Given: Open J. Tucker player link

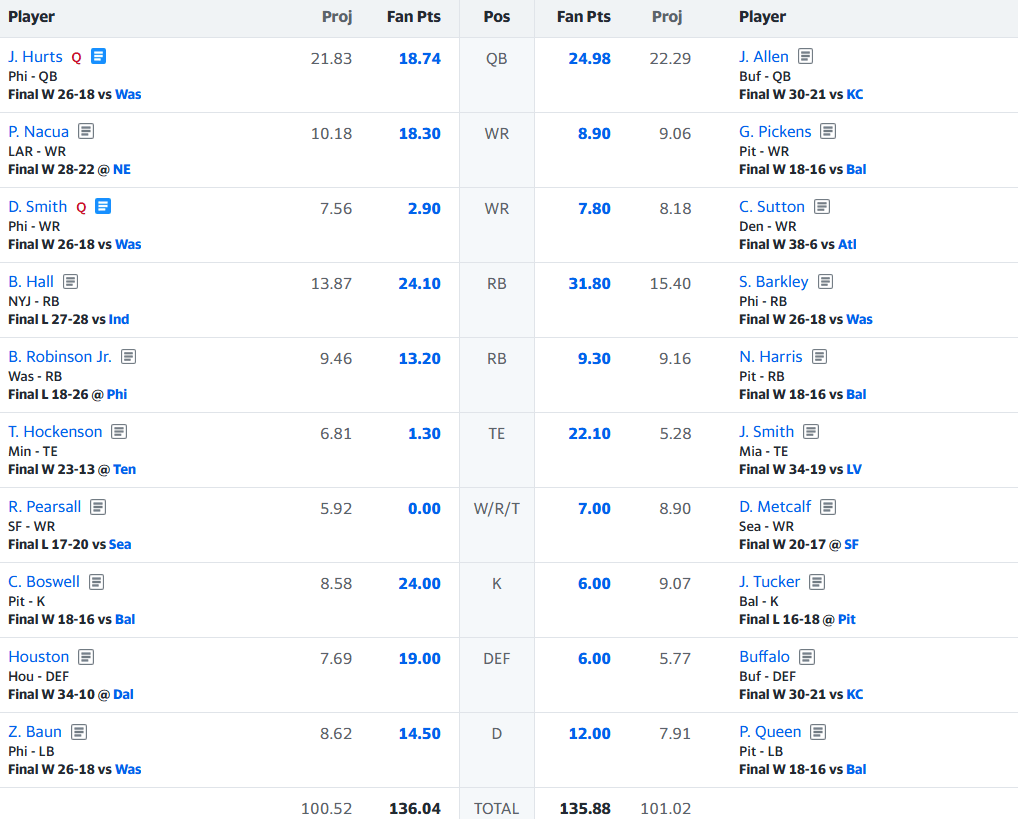Looking at the screenshot, I should 769,582.
